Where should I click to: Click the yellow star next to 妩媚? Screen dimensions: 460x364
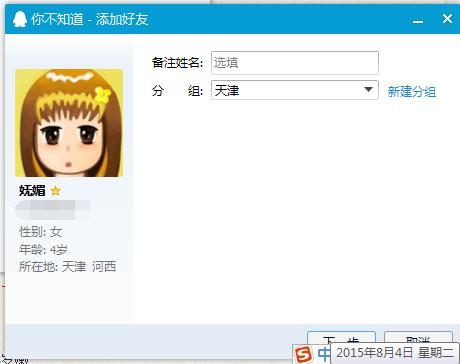pyautogui.click(x=55, y=191)
